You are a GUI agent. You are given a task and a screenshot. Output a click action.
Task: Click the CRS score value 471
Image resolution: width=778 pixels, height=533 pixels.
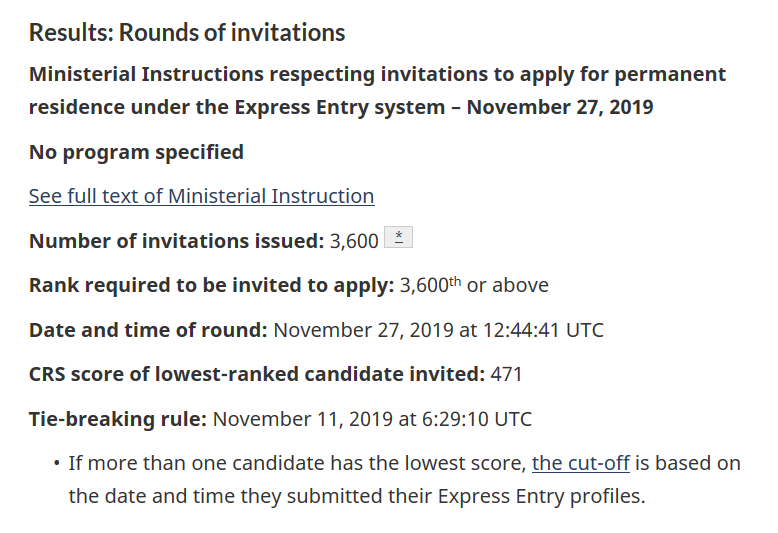(506, 374)
